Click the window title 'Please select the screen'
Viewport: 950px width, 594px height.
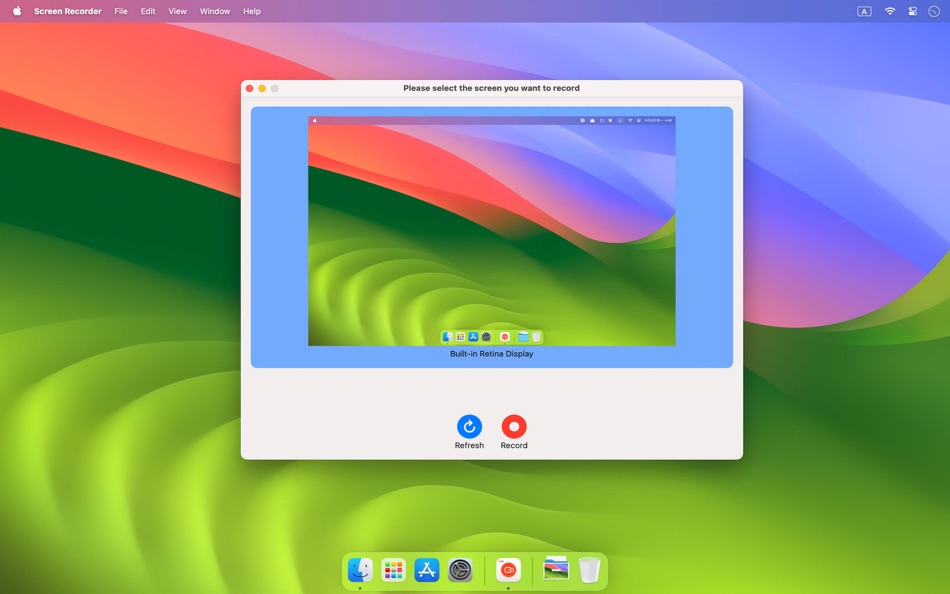(x=491, y=88)
